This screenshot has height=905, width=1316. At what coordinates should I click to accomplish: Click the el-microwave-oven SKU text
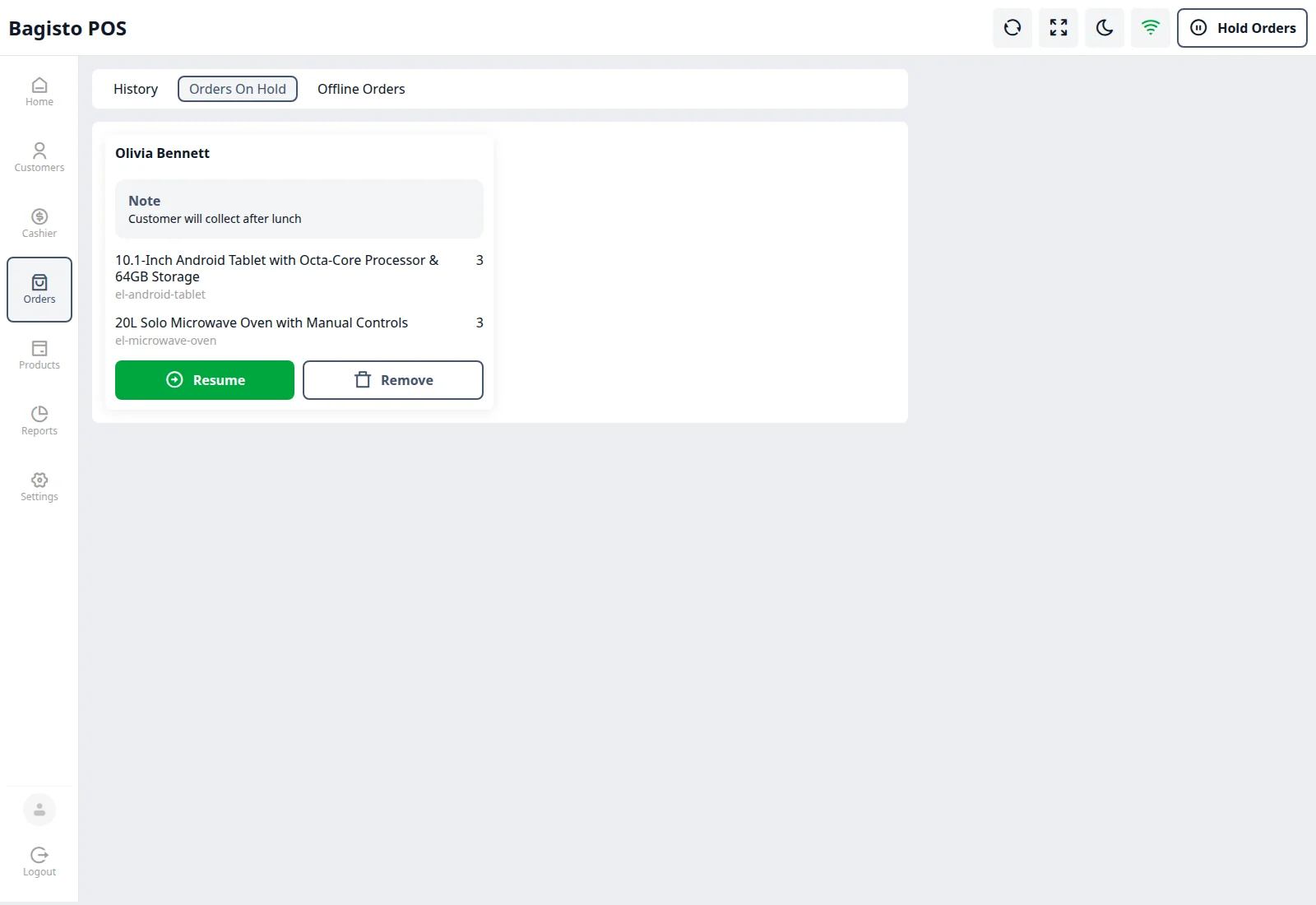click(165, 341)
